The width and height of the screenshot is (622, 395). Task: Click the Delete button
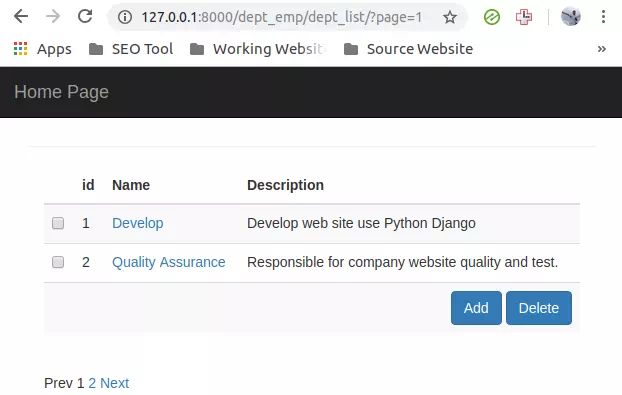539,308
